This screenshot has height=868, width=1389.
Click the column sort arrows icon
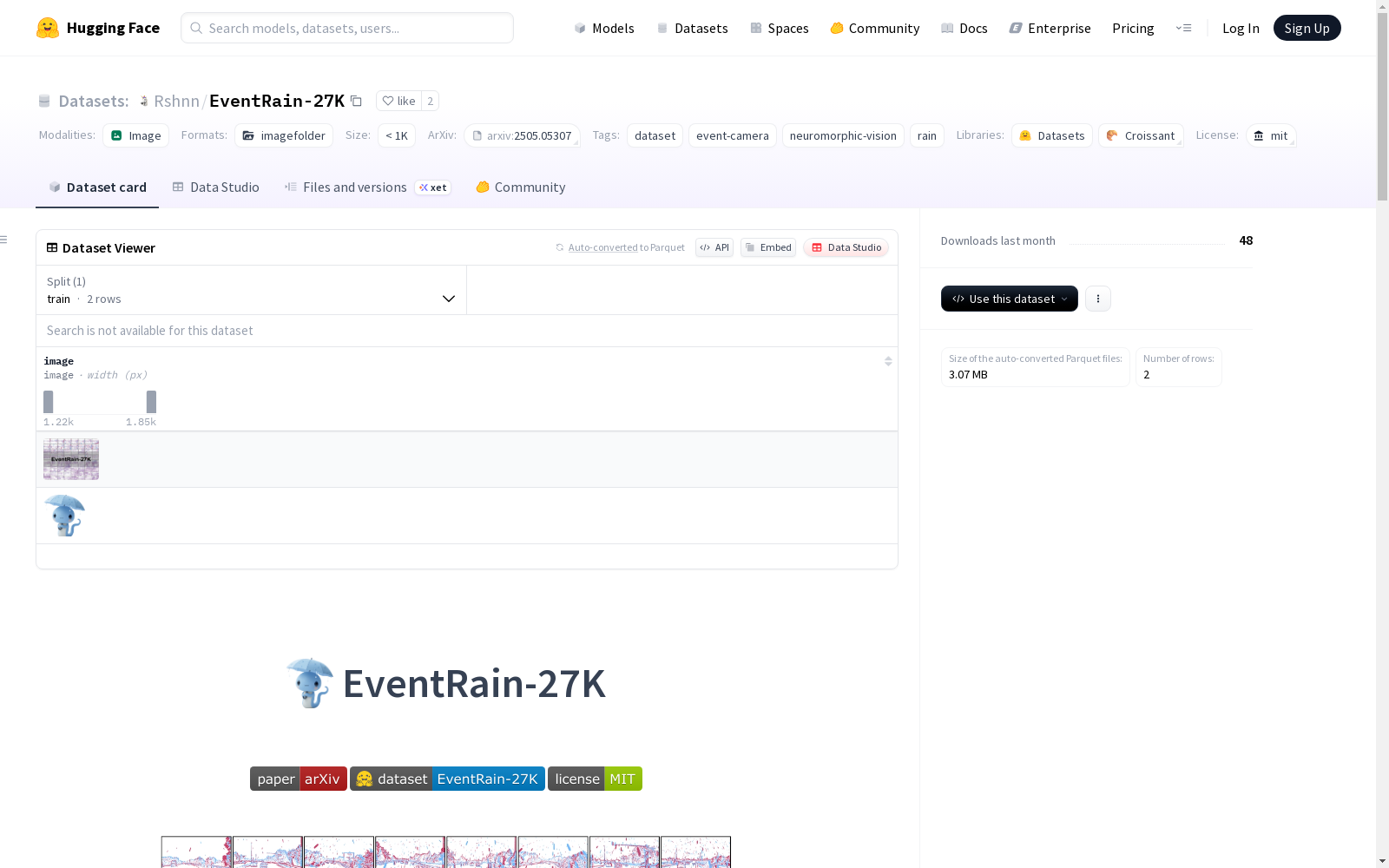tap(888, 361)
